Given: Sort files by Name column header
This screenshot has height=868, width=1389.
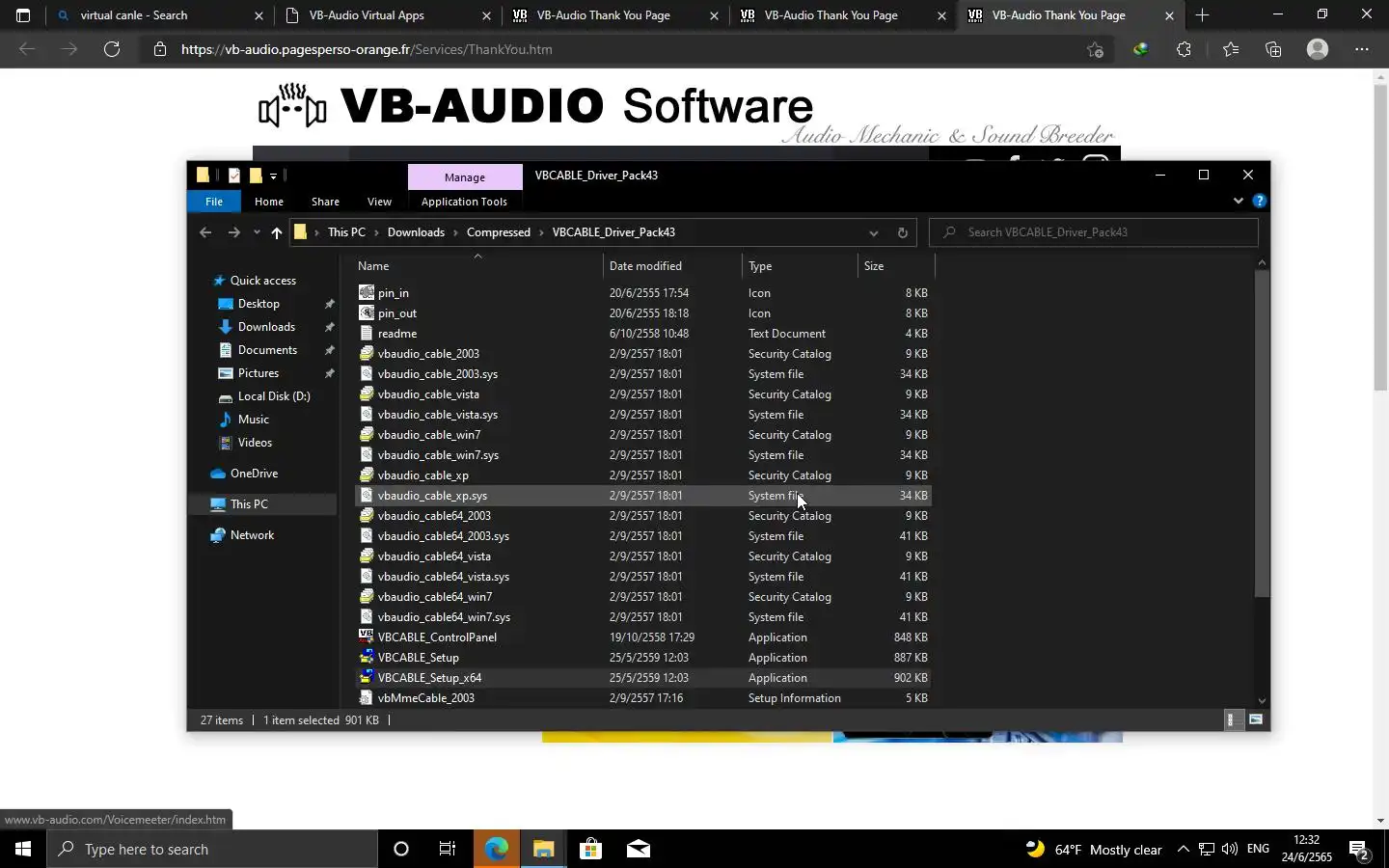Looking at the screenshot, I should [477, 266].
